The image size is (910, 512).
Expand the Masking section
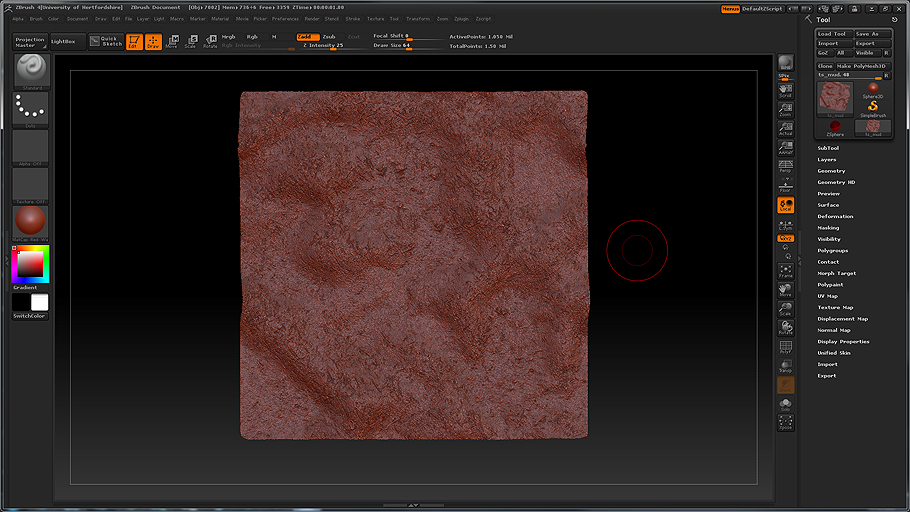click(x=828, y=228)
